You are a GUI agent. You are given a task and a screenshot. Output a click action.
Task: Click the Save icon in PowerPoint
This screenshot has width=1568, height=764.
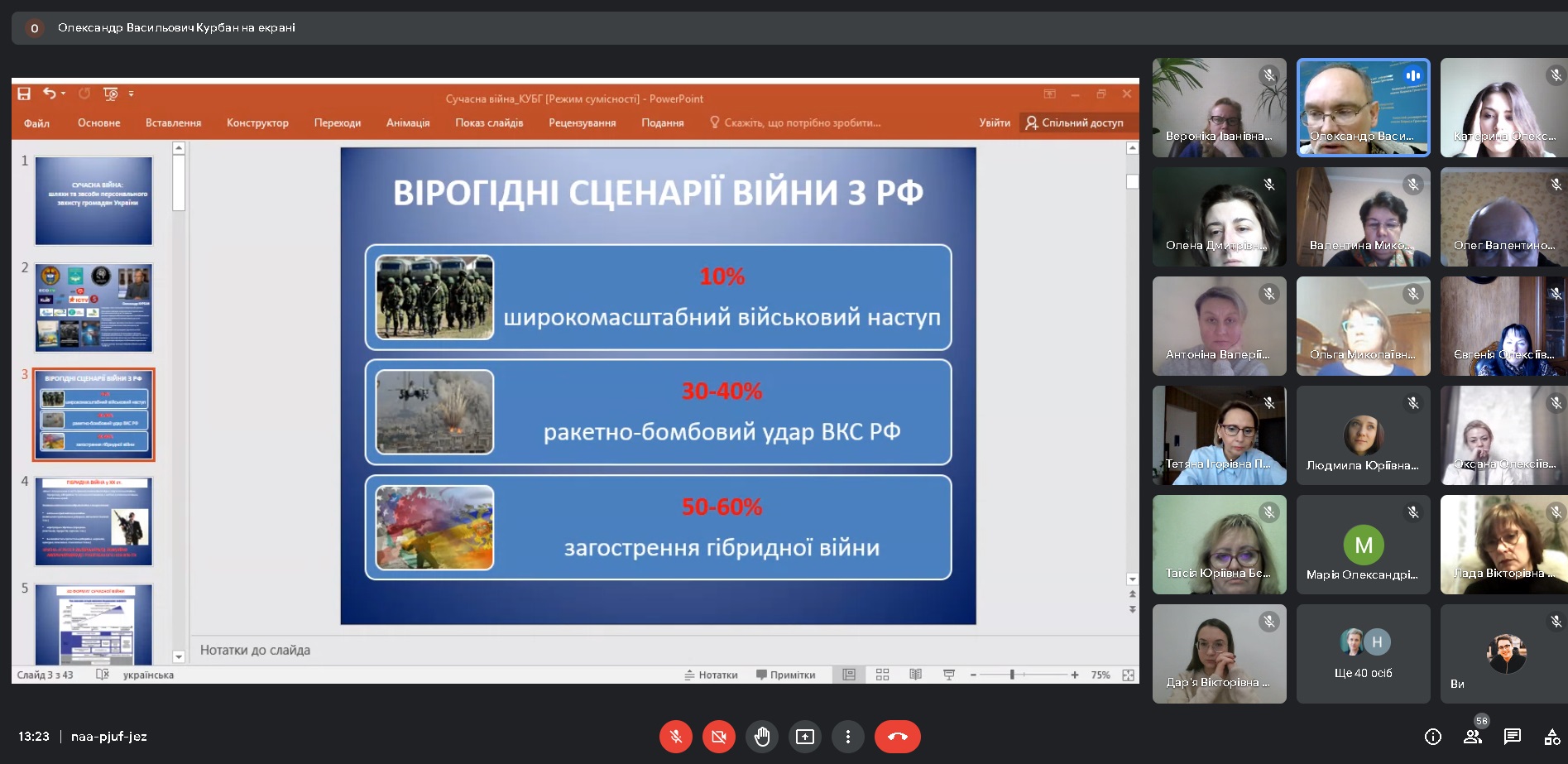[x=24, y=94]
